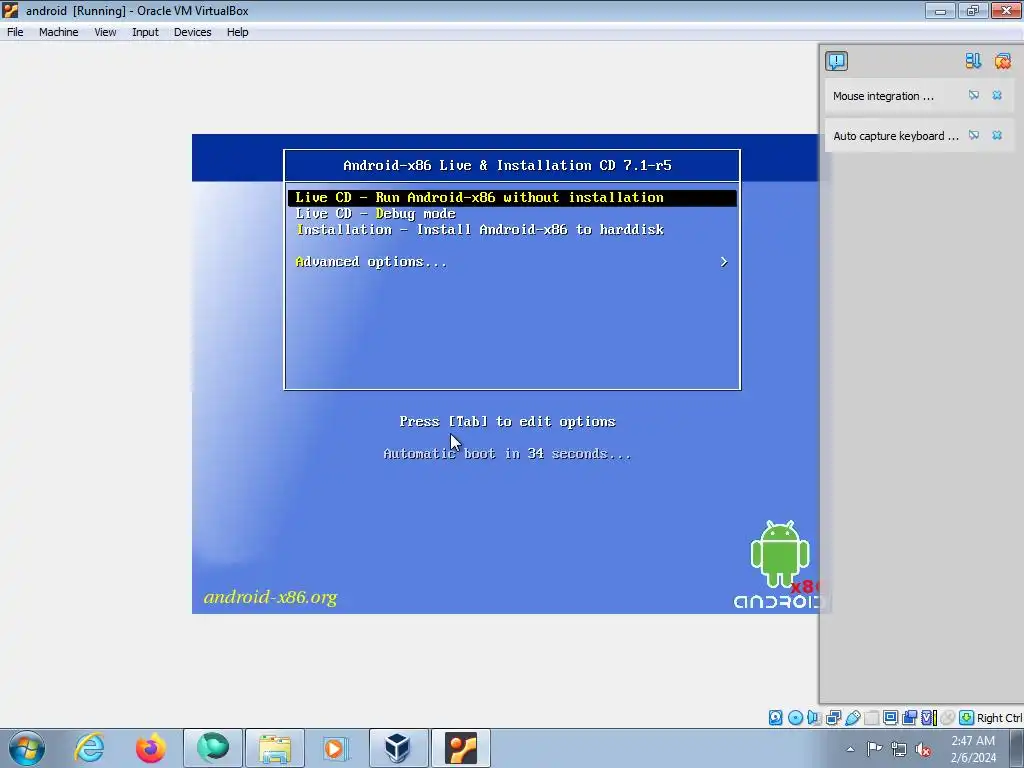
Task: Launch Internet Explorer from taskbar
Action: coord(89,748)
